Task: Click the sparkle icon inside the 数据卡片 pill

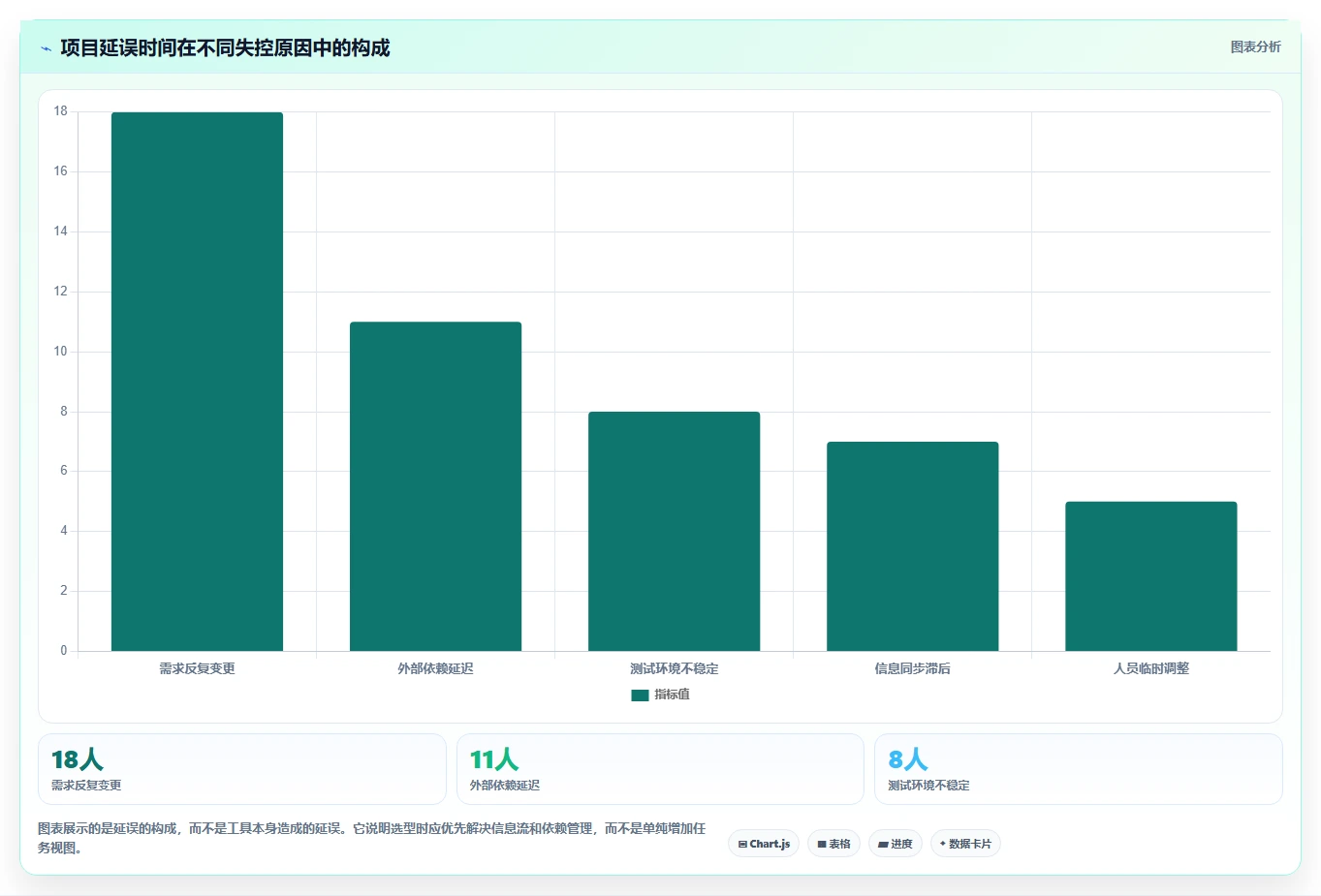Action: [x=943, y=844]
